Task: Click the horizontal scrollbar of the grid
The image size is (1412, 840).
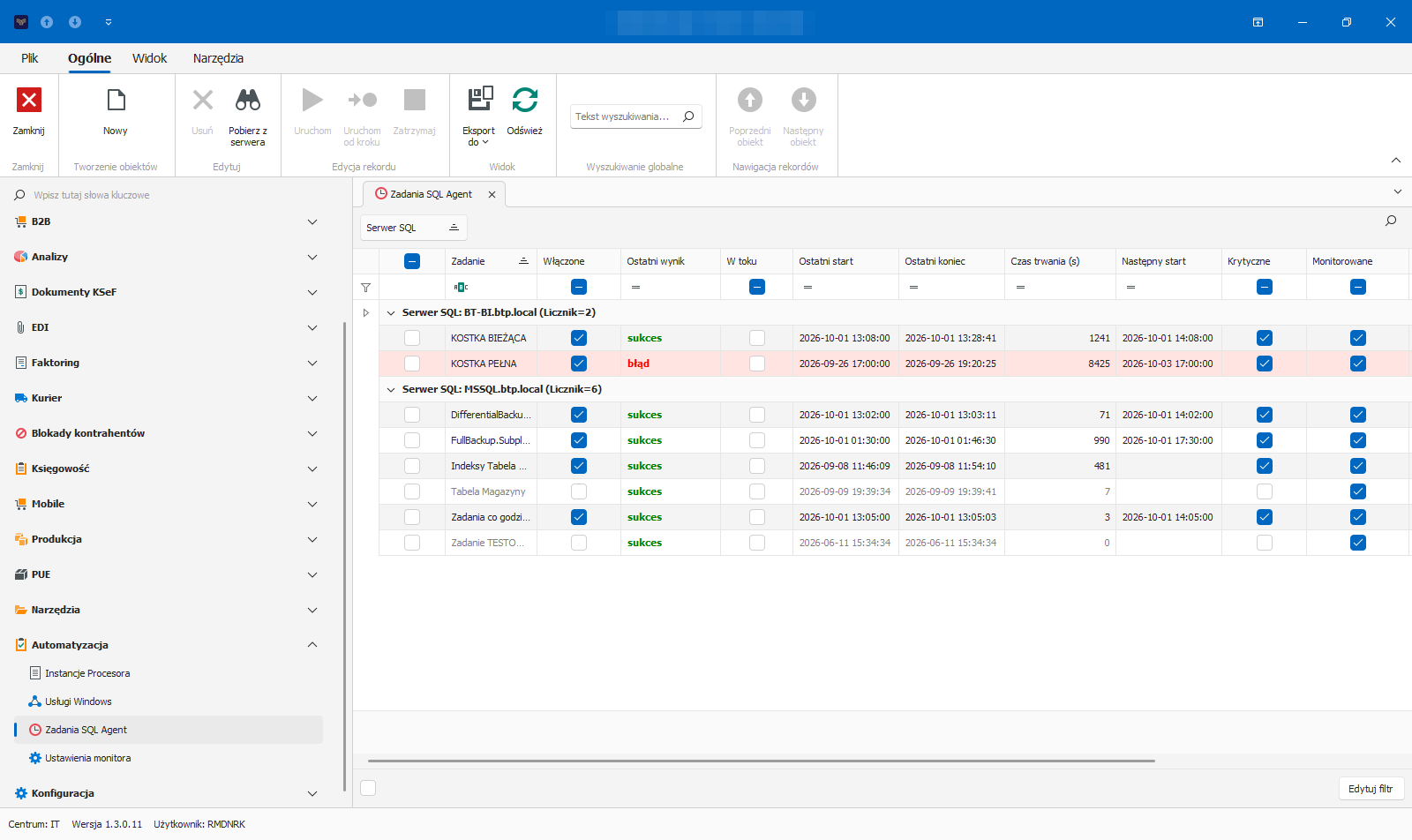Action: coord(761,761)
